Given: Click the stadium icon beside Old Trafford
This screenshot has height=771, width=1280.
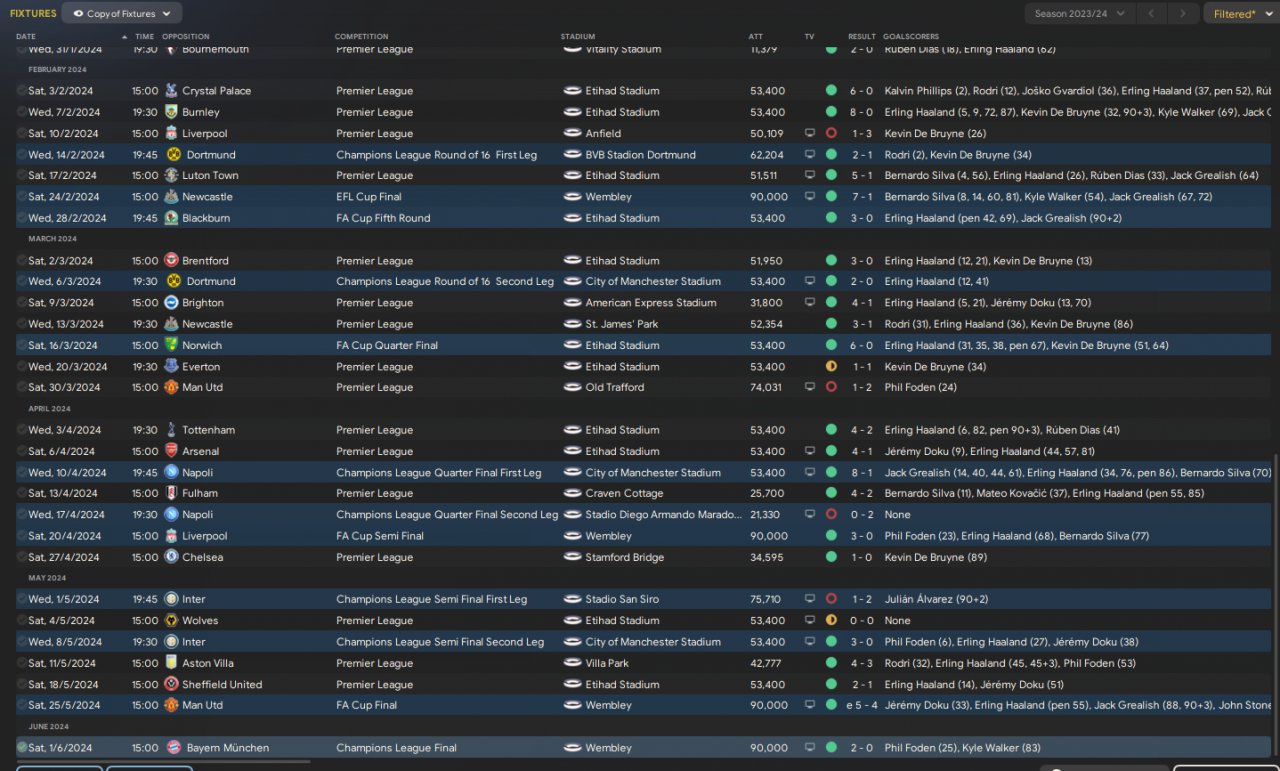Looking at the screenshot, I should 572,387.
